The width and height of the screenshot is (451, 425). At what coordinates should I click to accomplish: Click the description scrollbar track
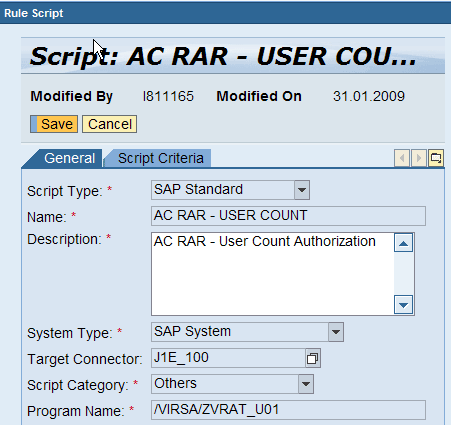tap(403, 274)
